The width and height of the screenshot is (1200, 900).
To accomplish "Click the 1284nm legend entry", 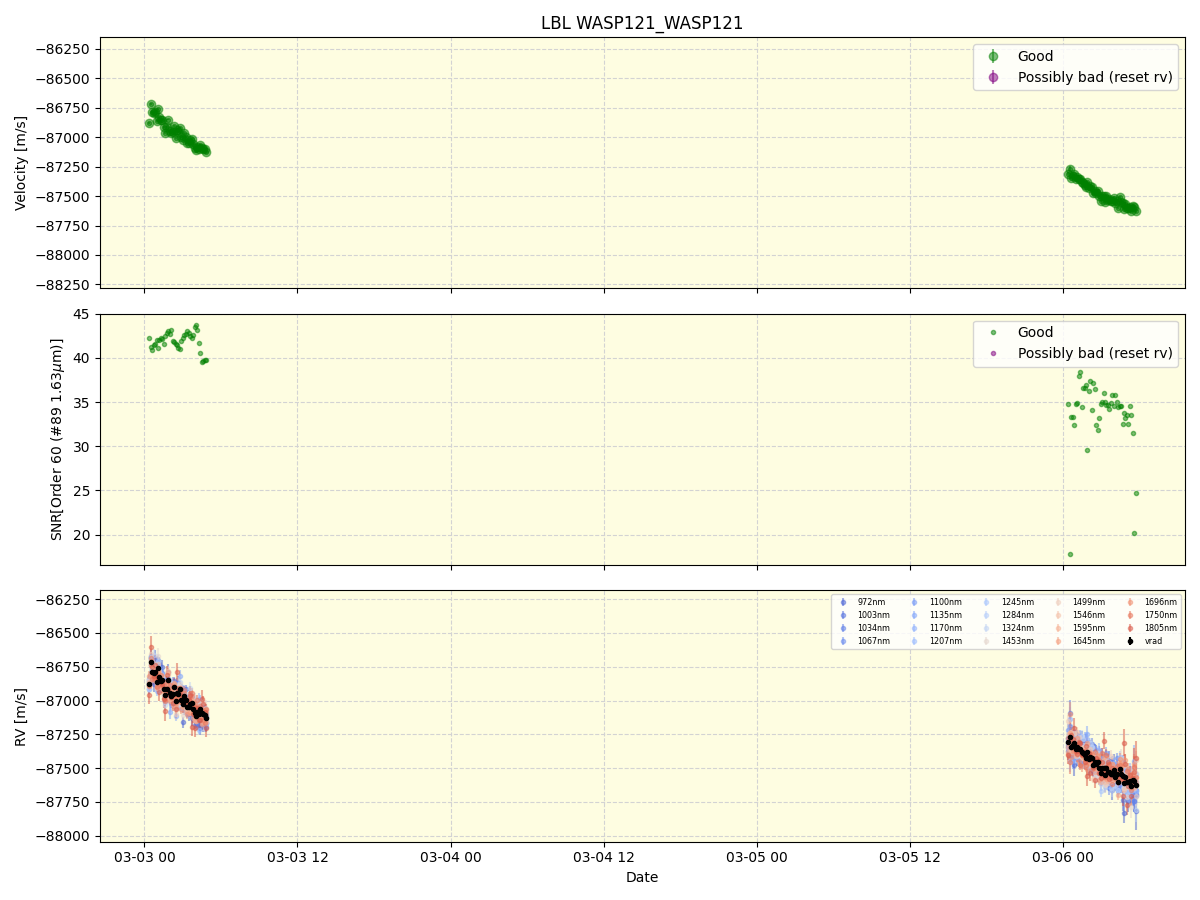I will pos(1008,615).
